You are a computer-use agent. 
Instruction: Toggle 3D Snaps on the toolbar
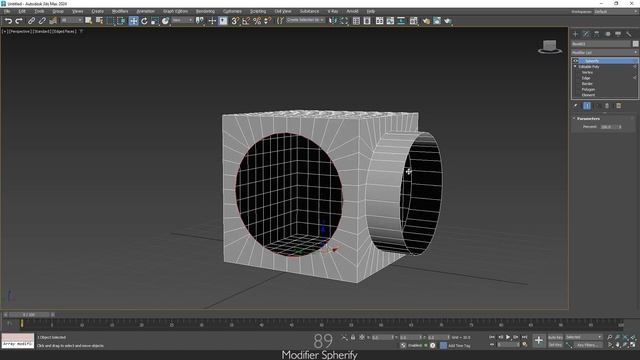tap(235, 21)
